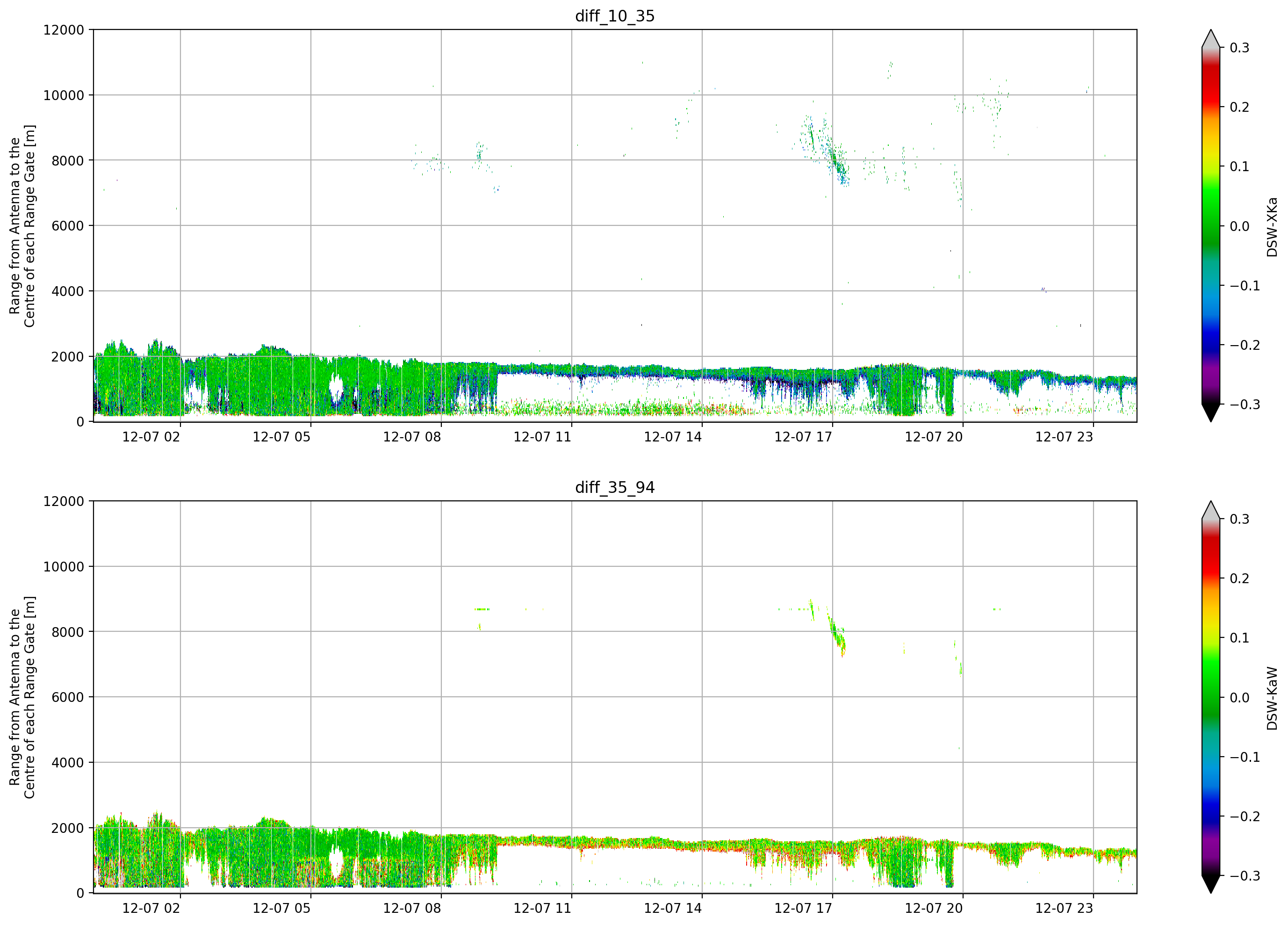Click the DSW-XKa colorbar gradient
Viewport: 1288px width, 925px height.
(1211, 225)
